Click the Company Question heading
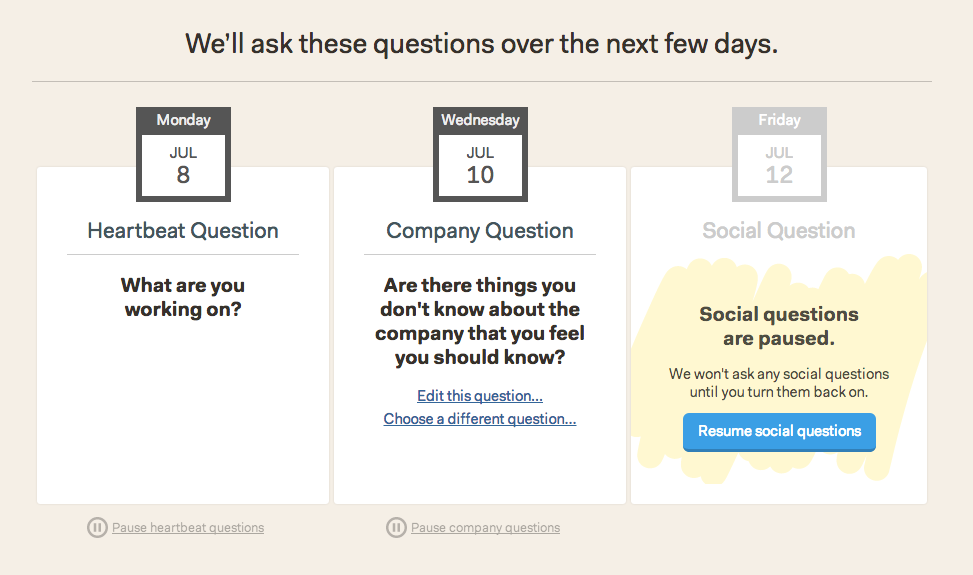 pos(480,231)
